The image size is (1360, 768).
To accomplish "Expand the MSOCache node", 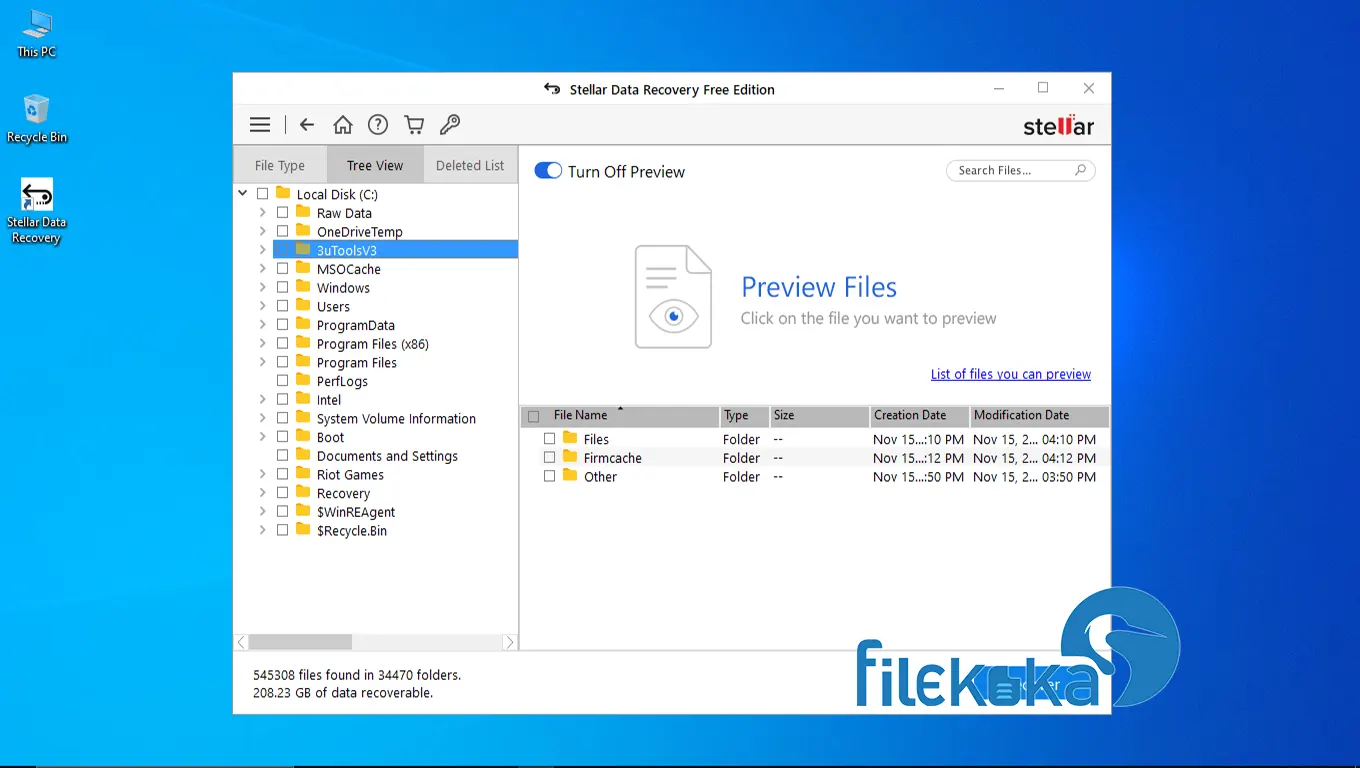I will click(x=262, y=269).
